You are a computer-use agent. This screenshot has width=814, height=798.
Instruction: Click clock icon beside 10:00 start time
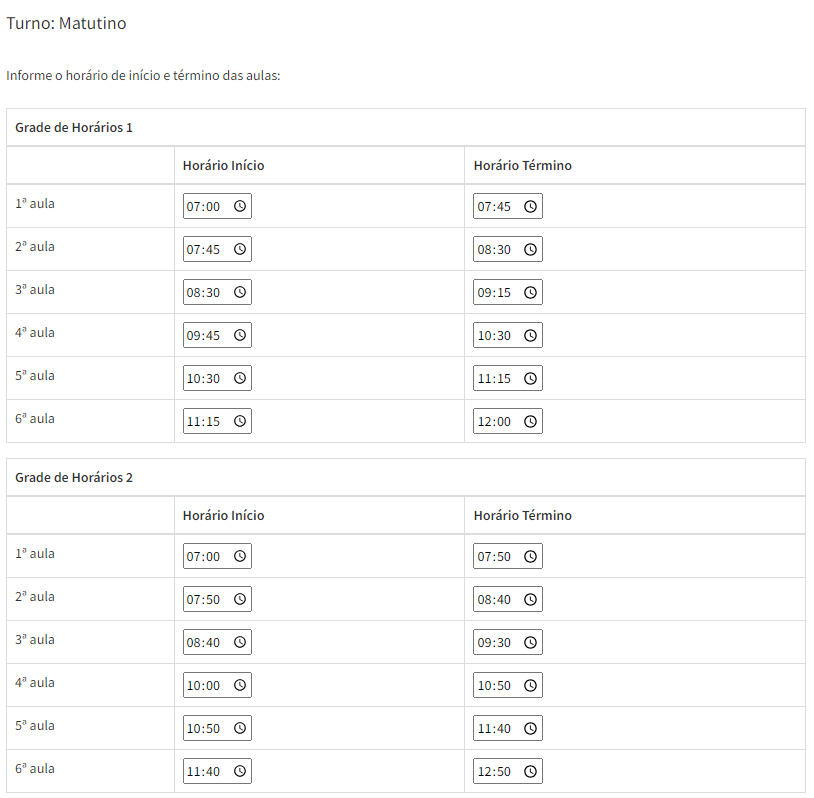point(239,685)
